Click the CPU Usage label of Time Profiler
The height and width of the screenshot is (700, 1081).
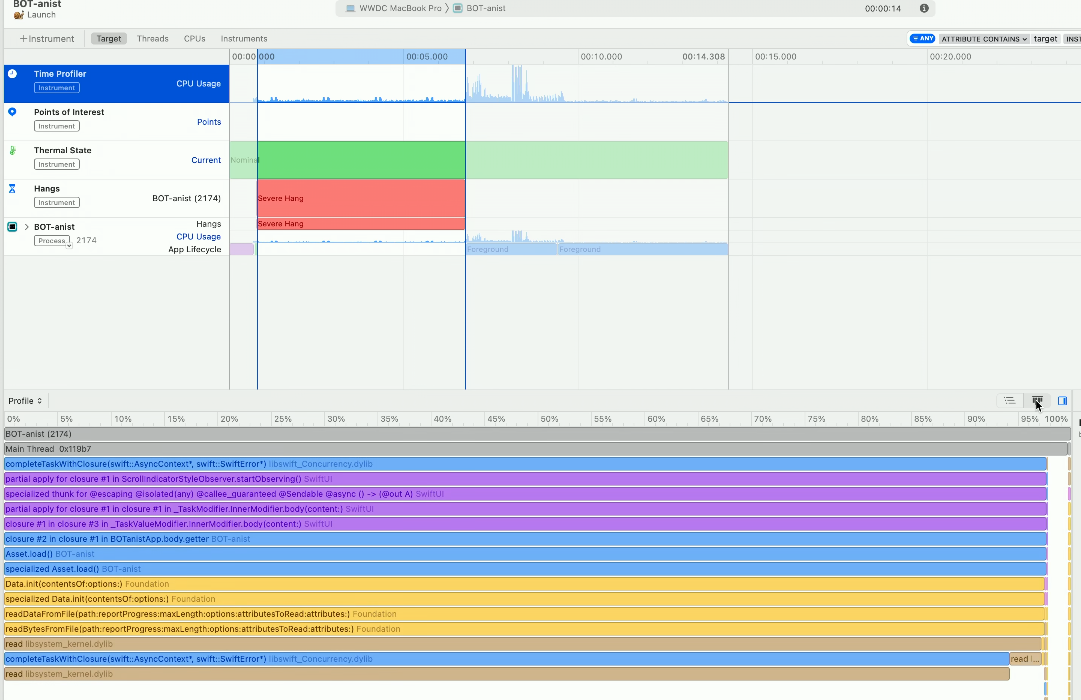pyautogui.click(x=199, y=83)
